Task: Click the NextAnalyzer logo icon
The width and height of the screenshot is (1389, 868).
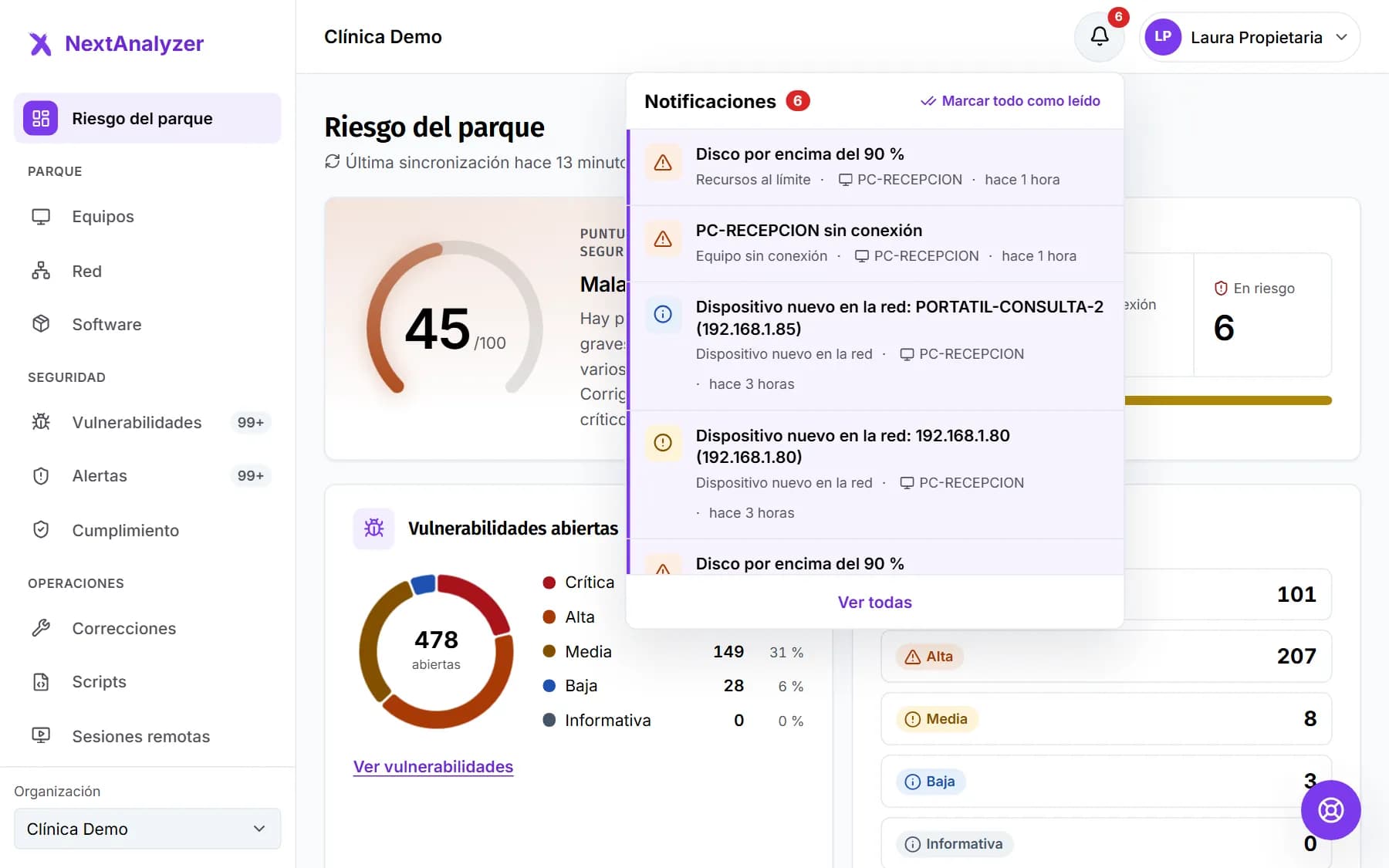Action: (40, 44)
